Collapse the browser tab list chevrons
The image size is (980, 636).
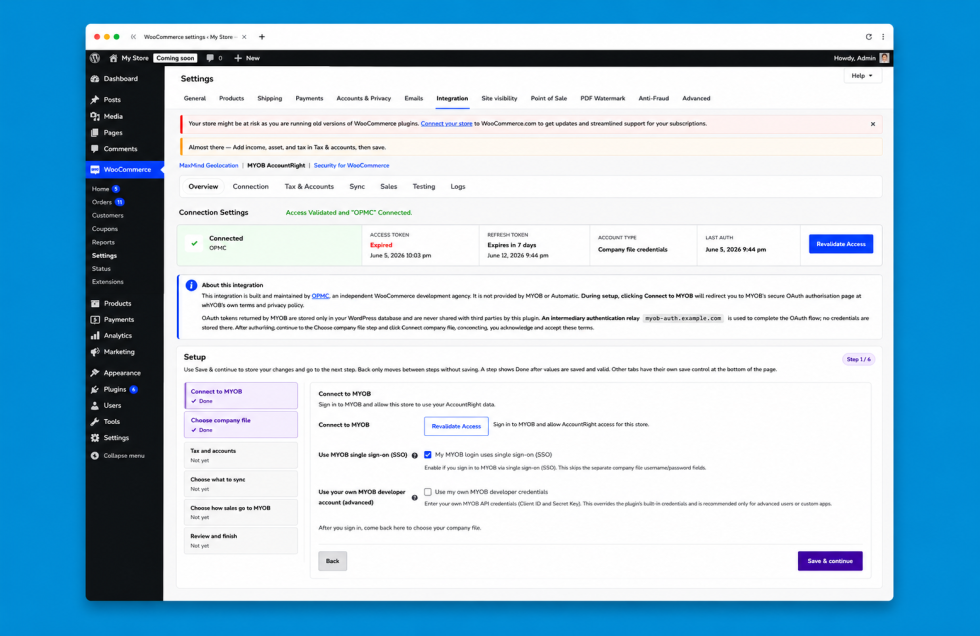point(134,37)
